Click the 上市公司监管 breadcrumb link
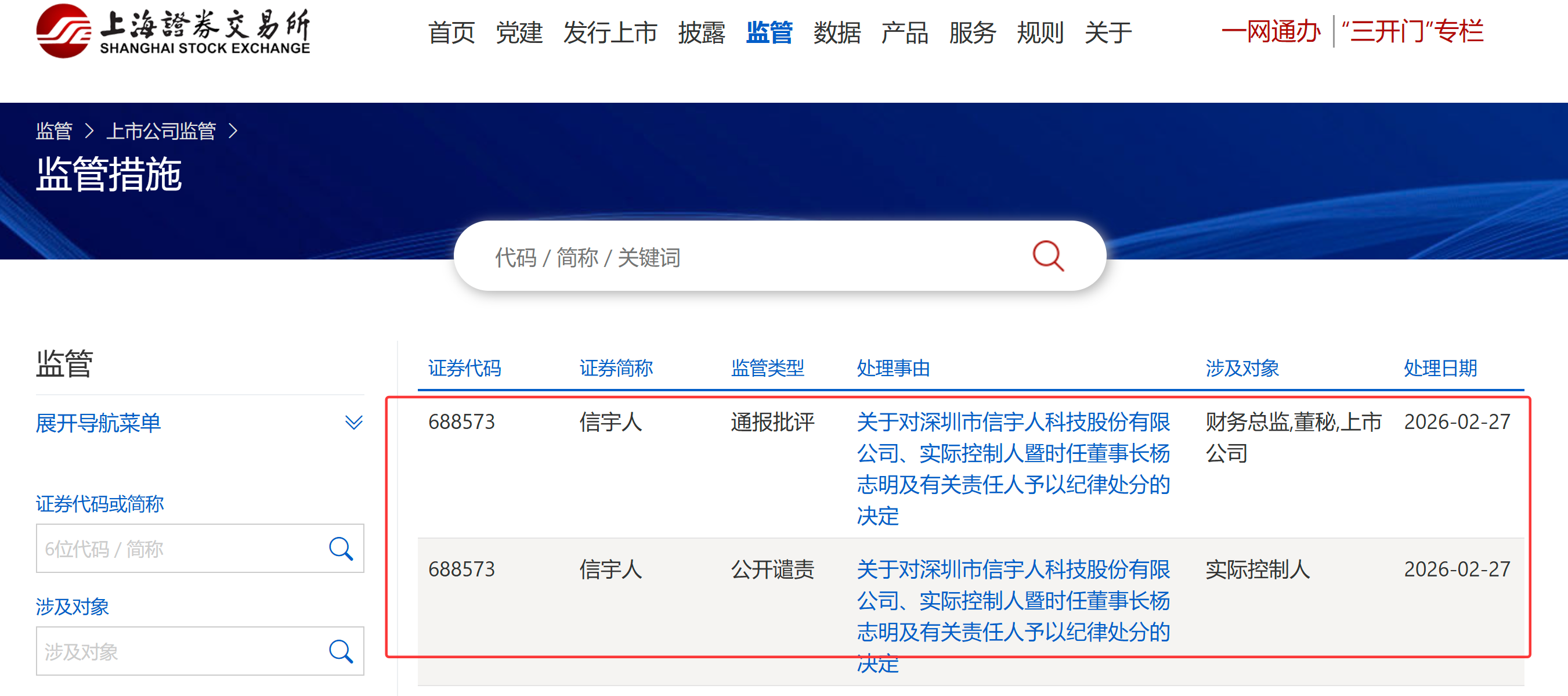Image resolution: width=1568 pixels, height=696 pixels. point(161,131)
